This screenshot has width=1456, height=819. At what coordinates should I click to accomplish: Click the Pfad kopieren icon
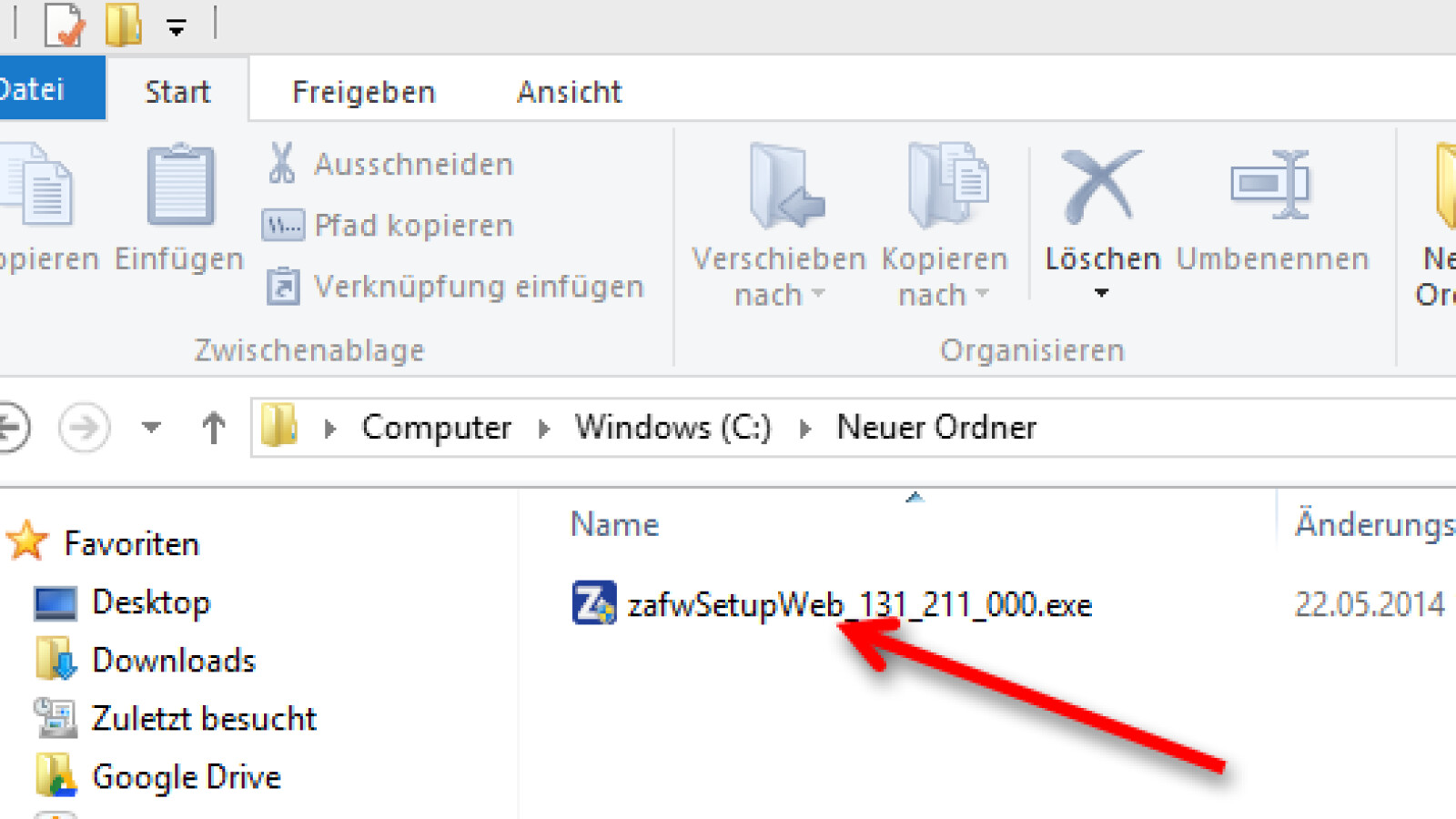click(282, 225)
